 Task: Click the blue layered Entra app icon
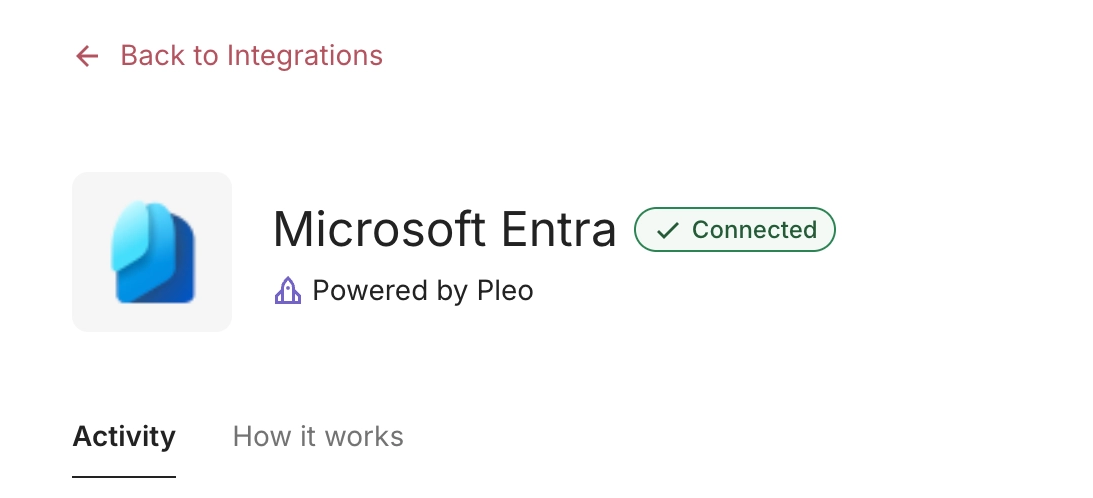pos(152,251)
